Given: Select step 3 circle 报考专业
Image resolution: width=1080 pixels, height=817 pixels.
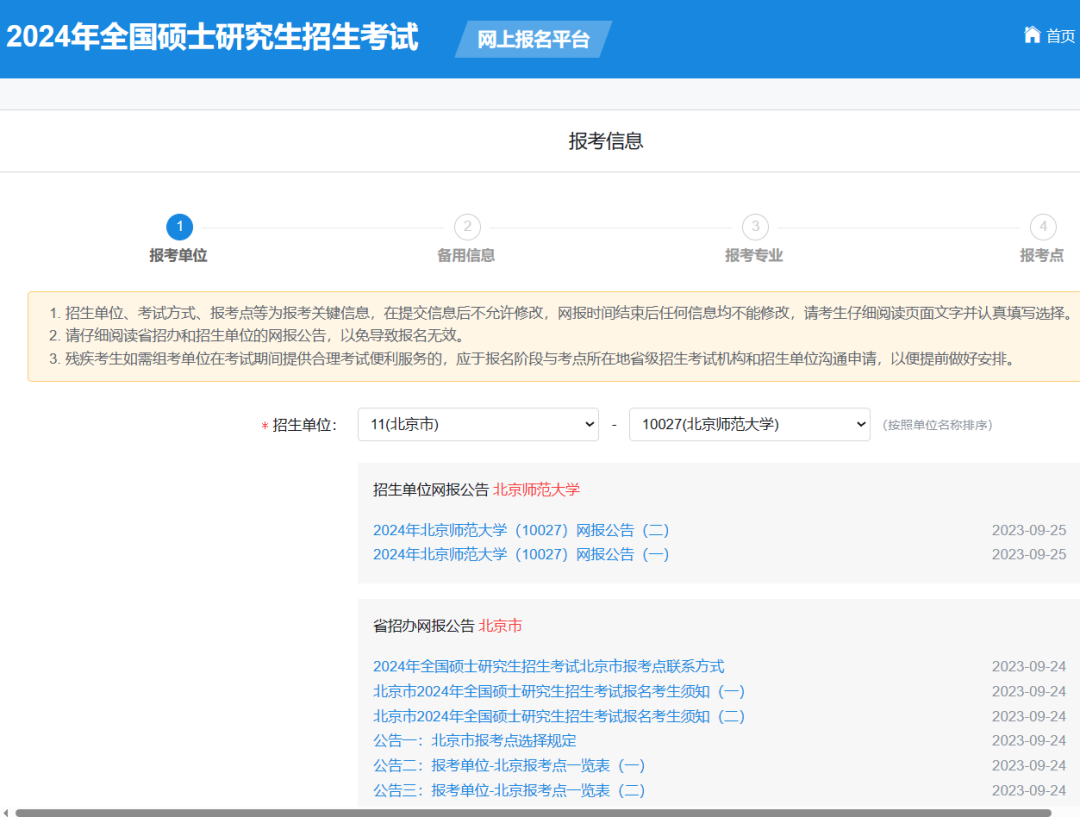Looking at the screenshot, I should [x=756, y=227].
